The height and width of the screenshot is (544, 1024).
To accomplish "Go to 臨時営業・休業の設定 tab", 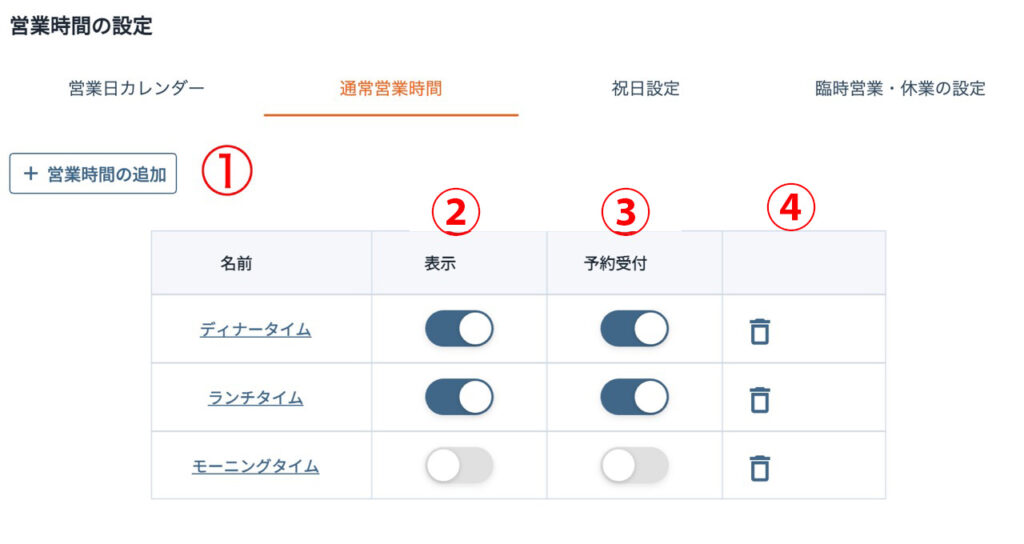I will tap(900, 89).
